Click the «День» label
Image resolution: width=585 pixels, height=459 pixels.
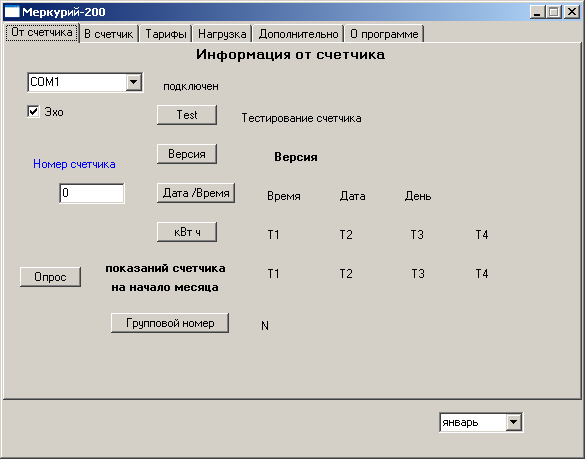click(418, 196)
